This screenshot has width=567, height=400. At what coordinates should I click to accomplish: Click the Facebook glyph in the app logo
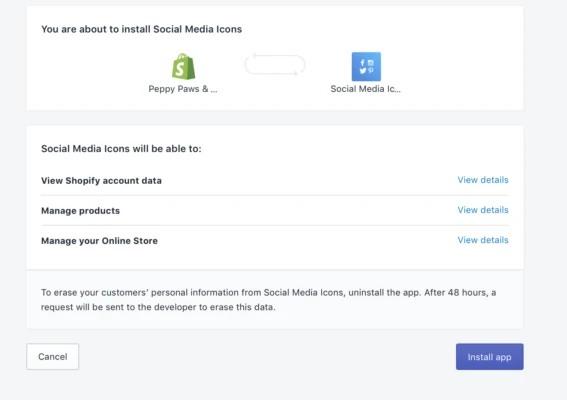362,63
